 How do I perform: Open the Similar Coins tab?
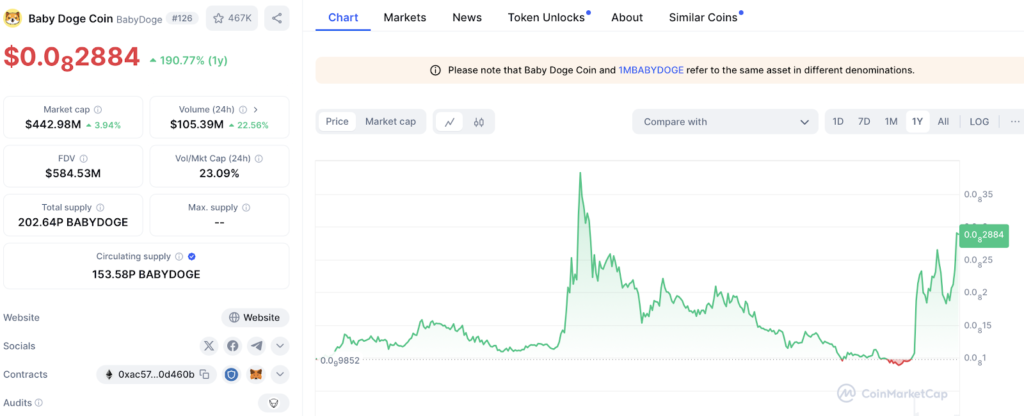click(x=703, y=18)
